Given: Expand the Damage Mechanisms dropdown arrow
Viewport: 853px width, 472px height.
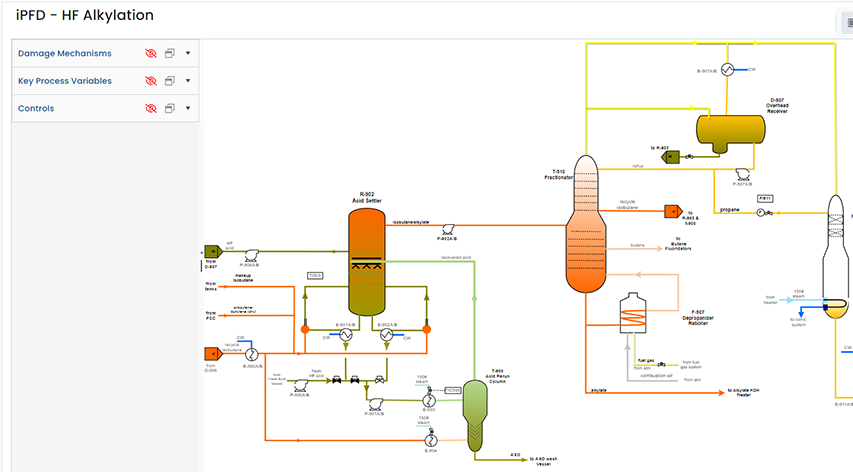Looking at the screenshot, I should click(x=188, y=53).
